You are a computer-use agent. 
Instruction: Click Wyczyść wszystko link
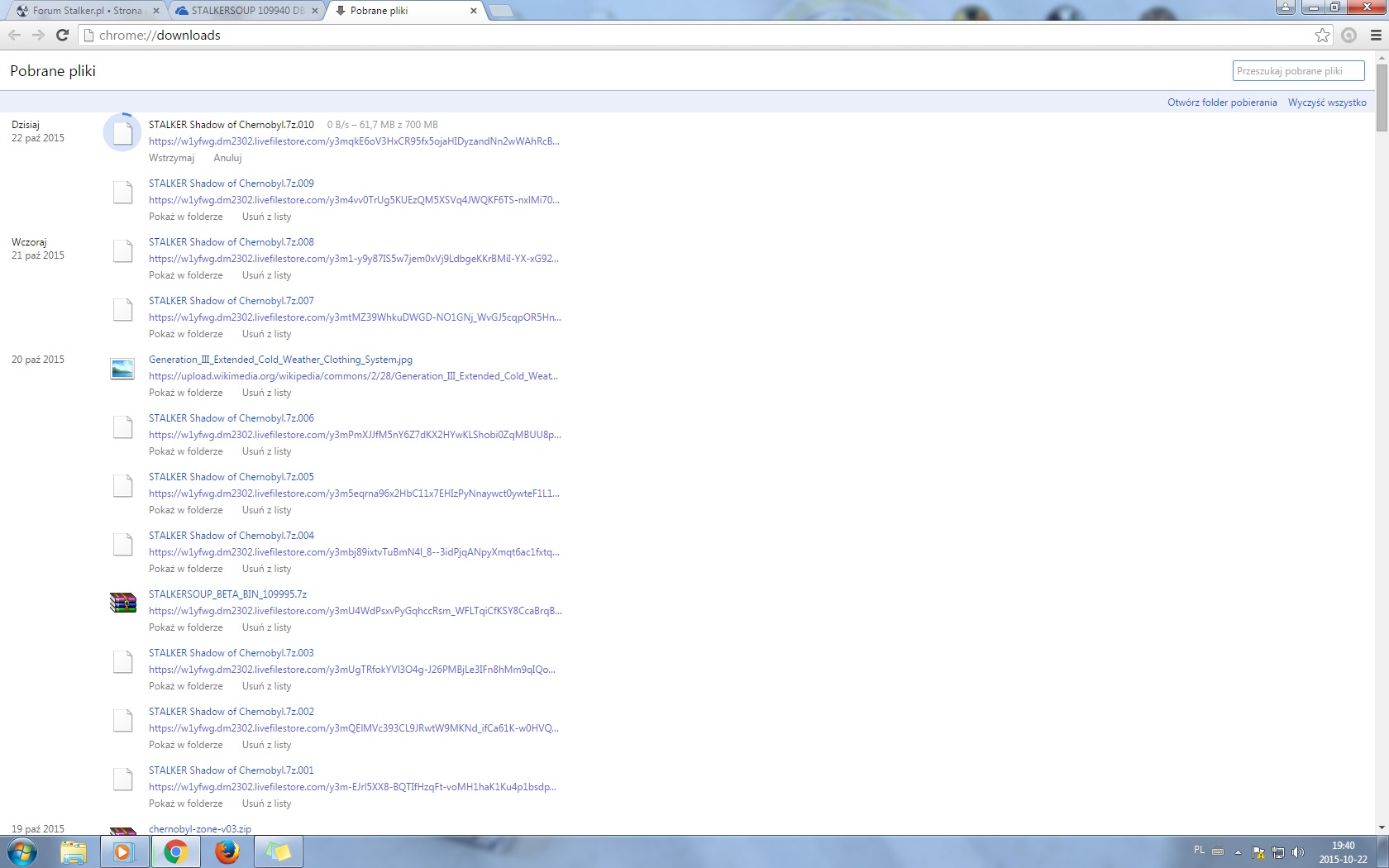coord(1327,103)
